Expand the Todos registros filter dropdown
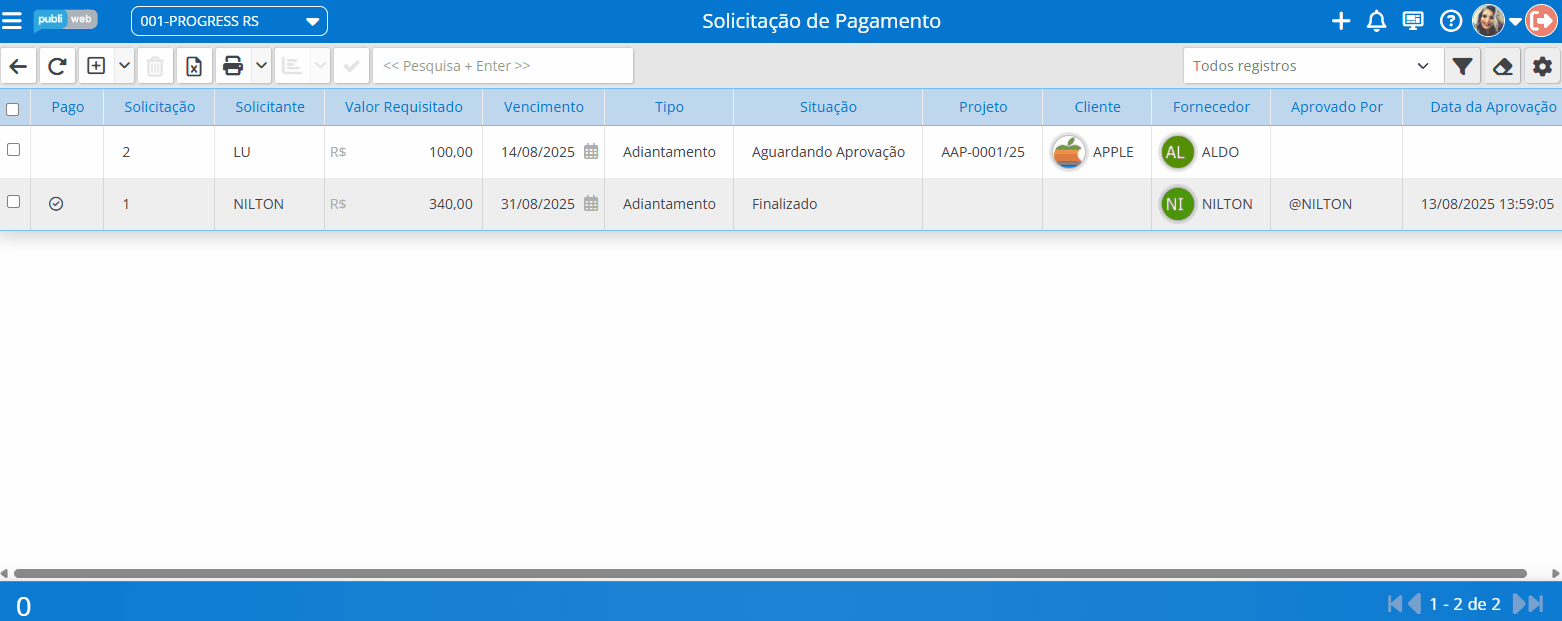The height and width of the screenshot is (621, 1562). (1312, 66)
